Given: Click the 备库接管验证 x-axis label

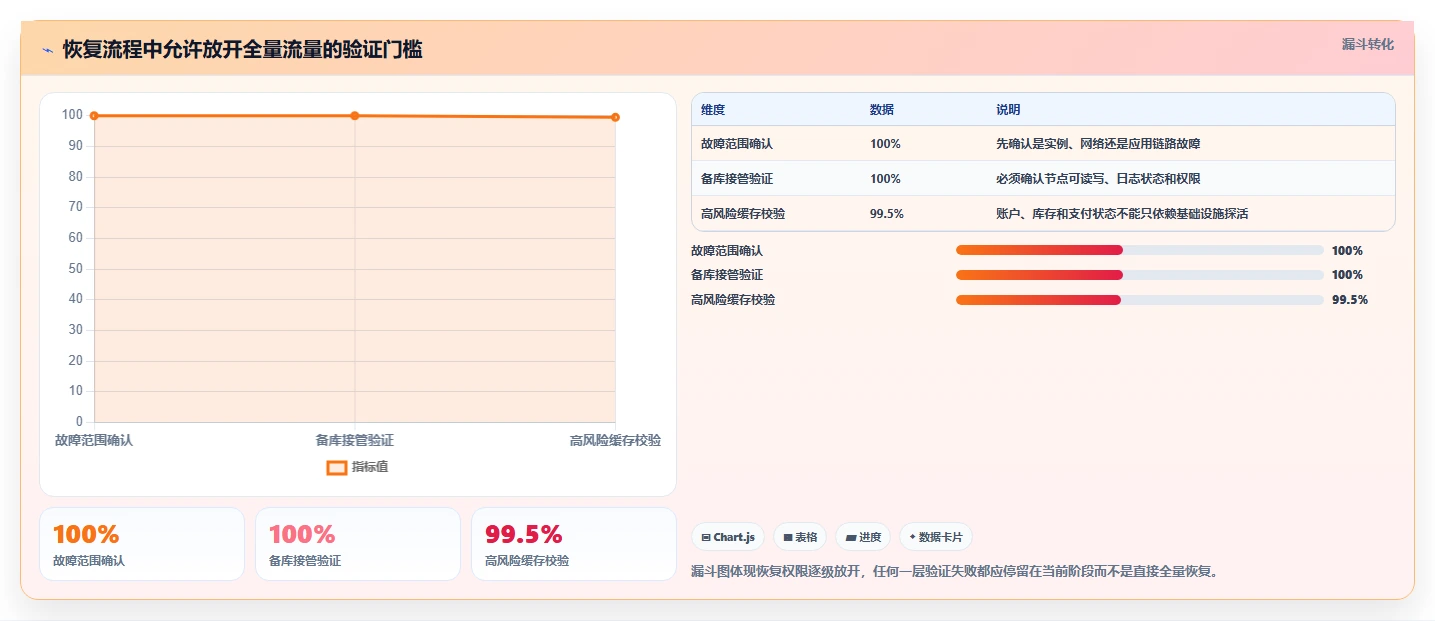Looking at the screenshot, I should (355, 440).
